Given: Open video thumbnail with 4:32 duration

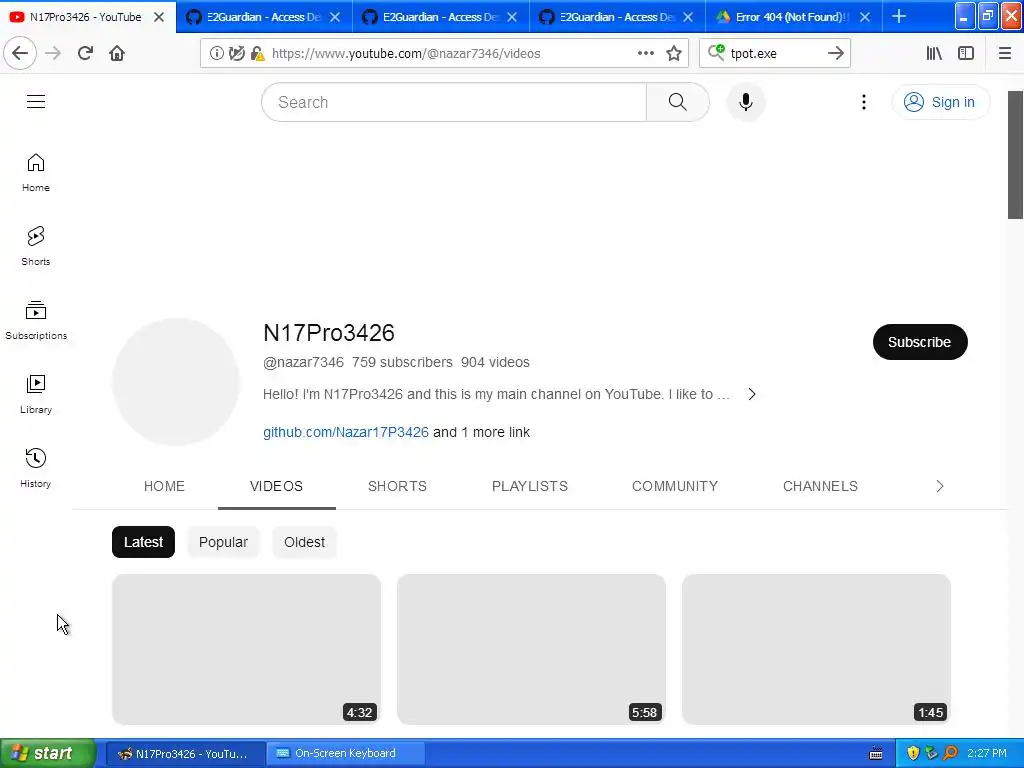Looking at the screenshot, I should [246, 649].
